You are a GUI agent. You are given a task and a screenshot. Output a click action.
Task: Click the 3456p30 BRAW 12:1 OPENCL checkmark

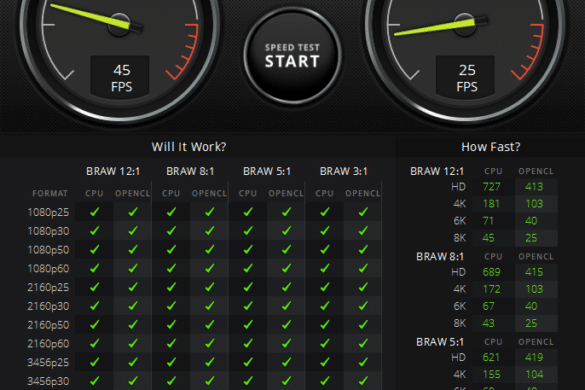[133, 381]
